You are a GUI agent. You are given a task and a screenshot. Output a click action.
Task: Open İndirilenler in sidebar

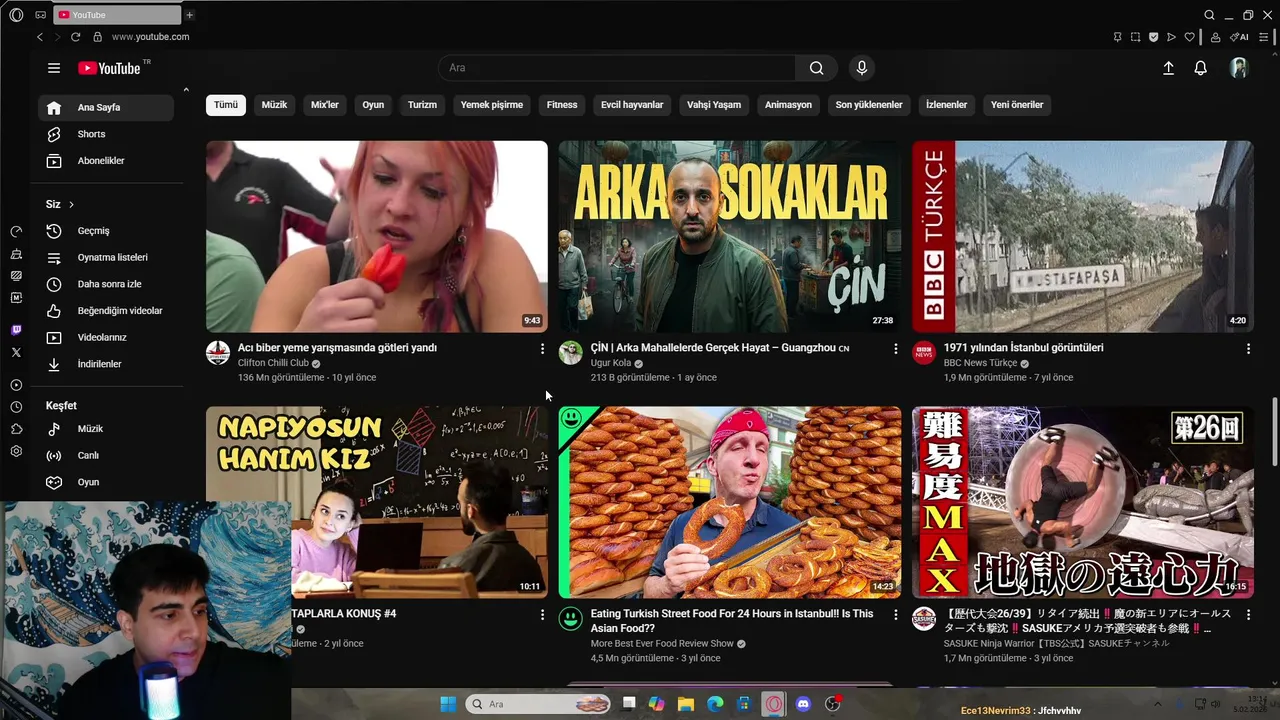[106, 364]
